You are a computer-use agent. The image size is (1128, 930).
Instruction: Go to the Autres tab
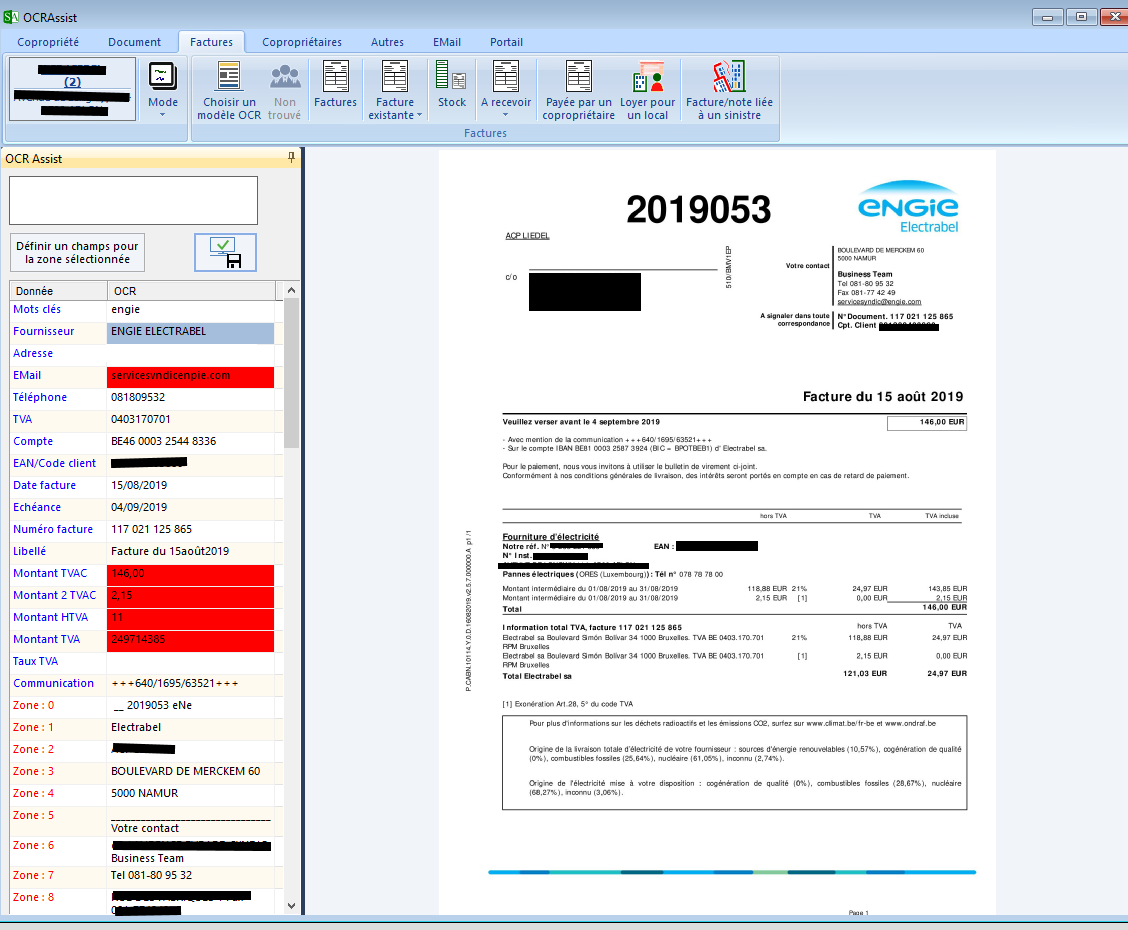(387, 42)
